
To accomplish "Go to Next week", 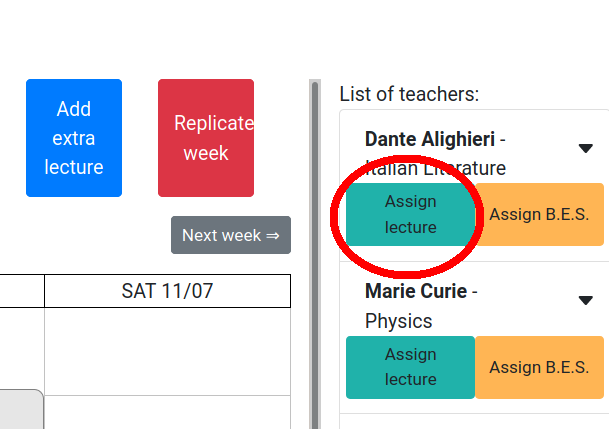I will 231,235.
